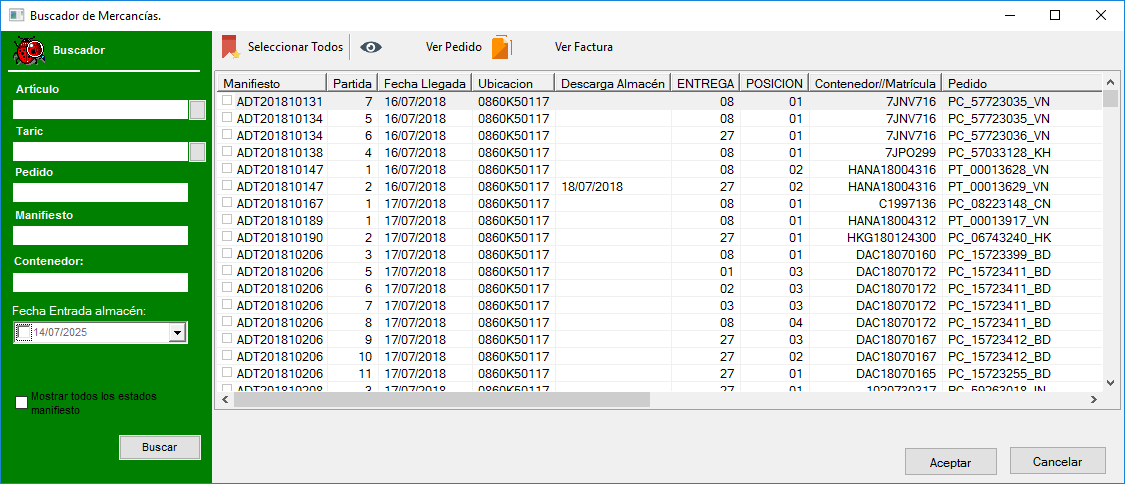Click the orange Ver Pedido document icon
1125x484 pixels.
(501, 47)
